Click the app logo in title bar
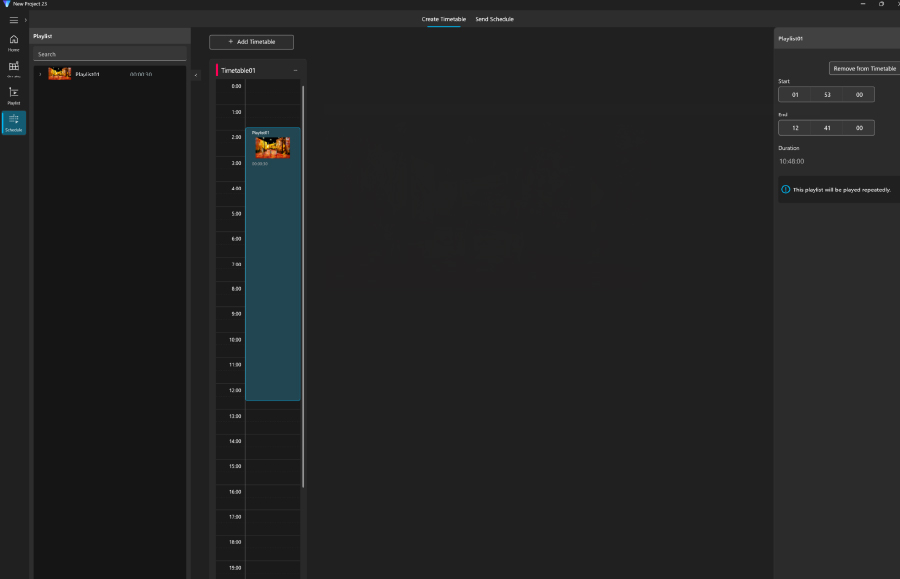The image size is (900, 579). (6, 4)
